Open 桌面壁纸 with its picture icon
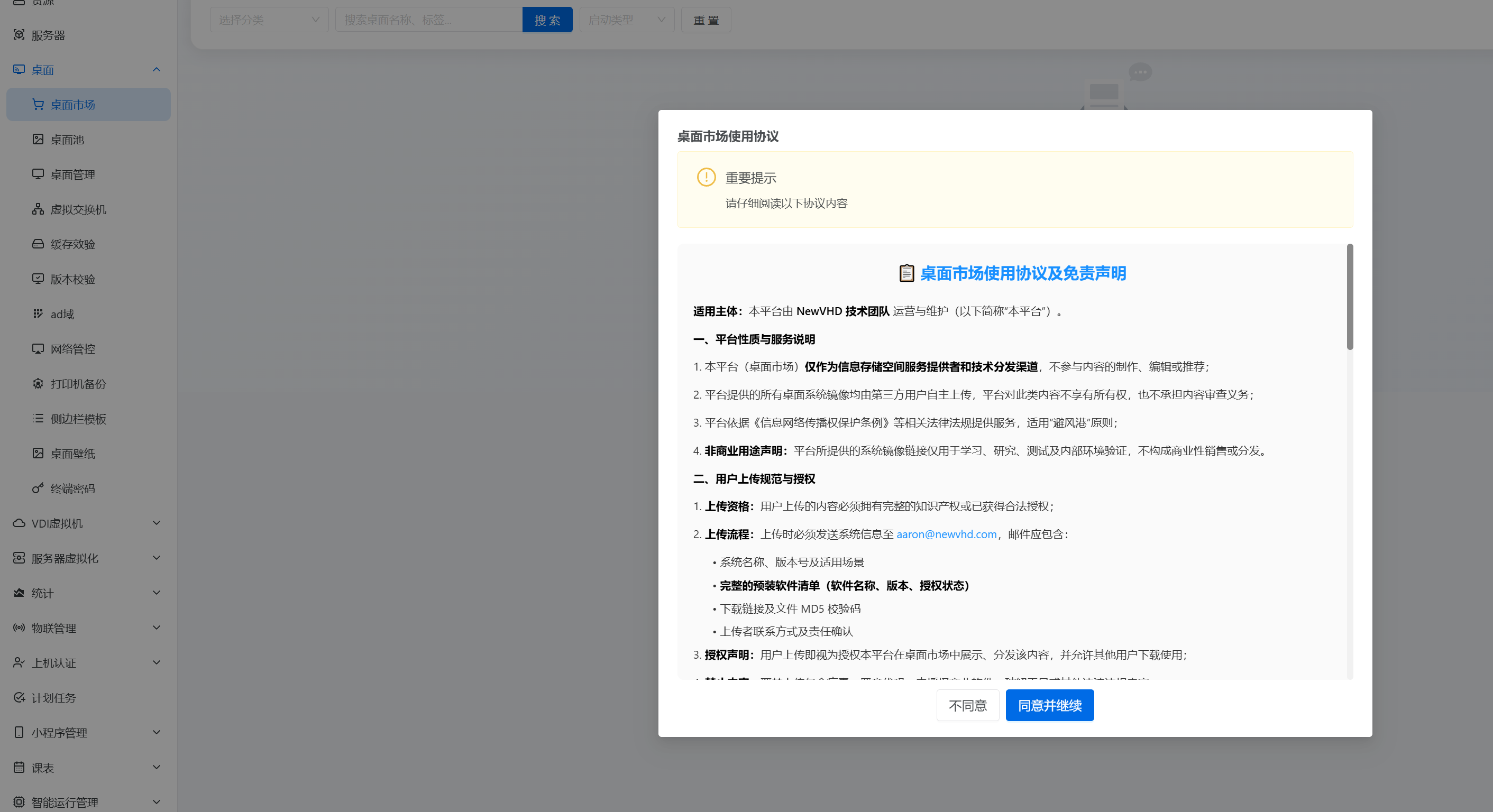1493x812 pixels. pyautogui.click(x=38, y=454)
